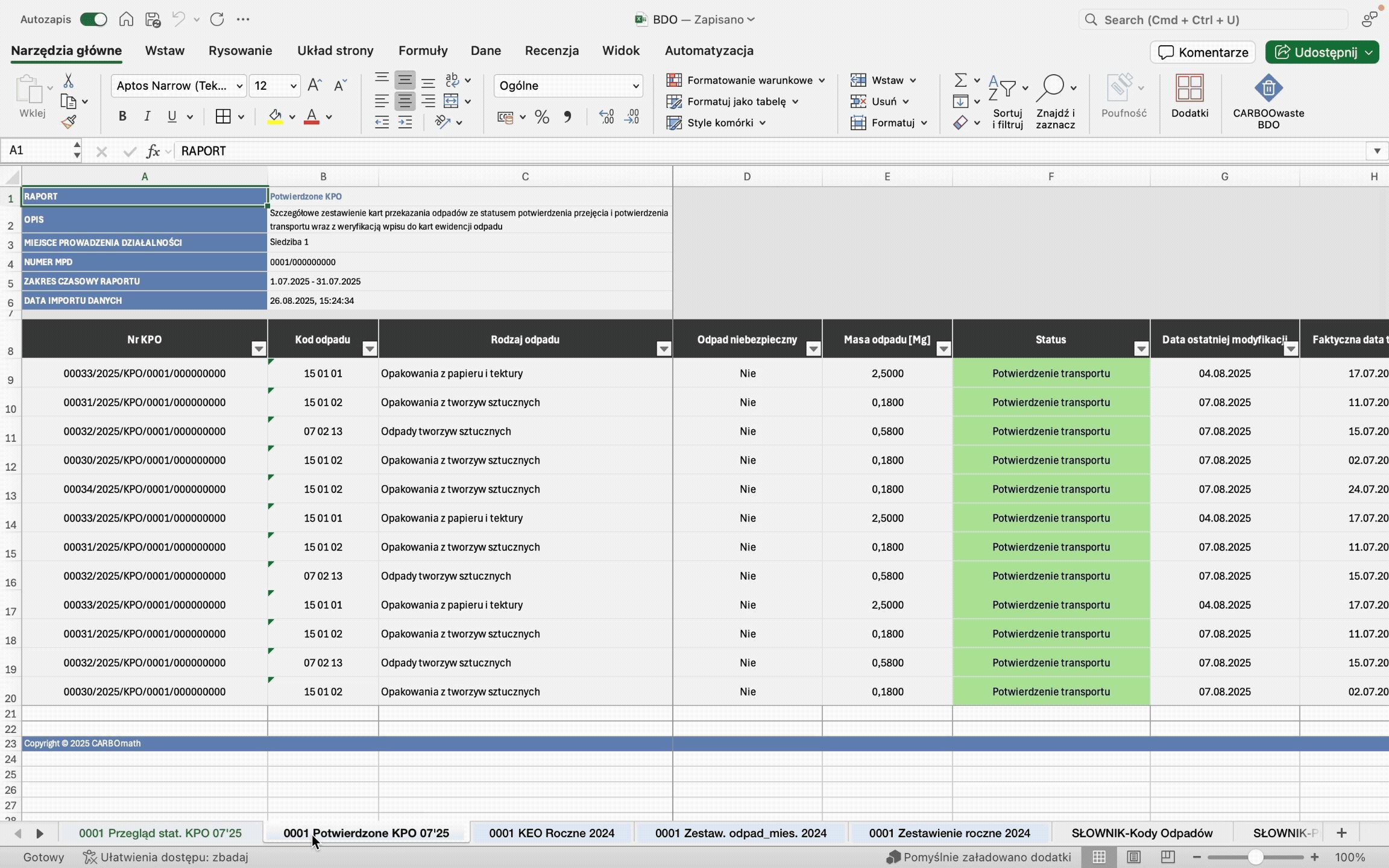Image resolution: width=1389 pixels, height=868 pixels.
Task: Open the Ogólne number format dropdown
Action: coord(635,86)
